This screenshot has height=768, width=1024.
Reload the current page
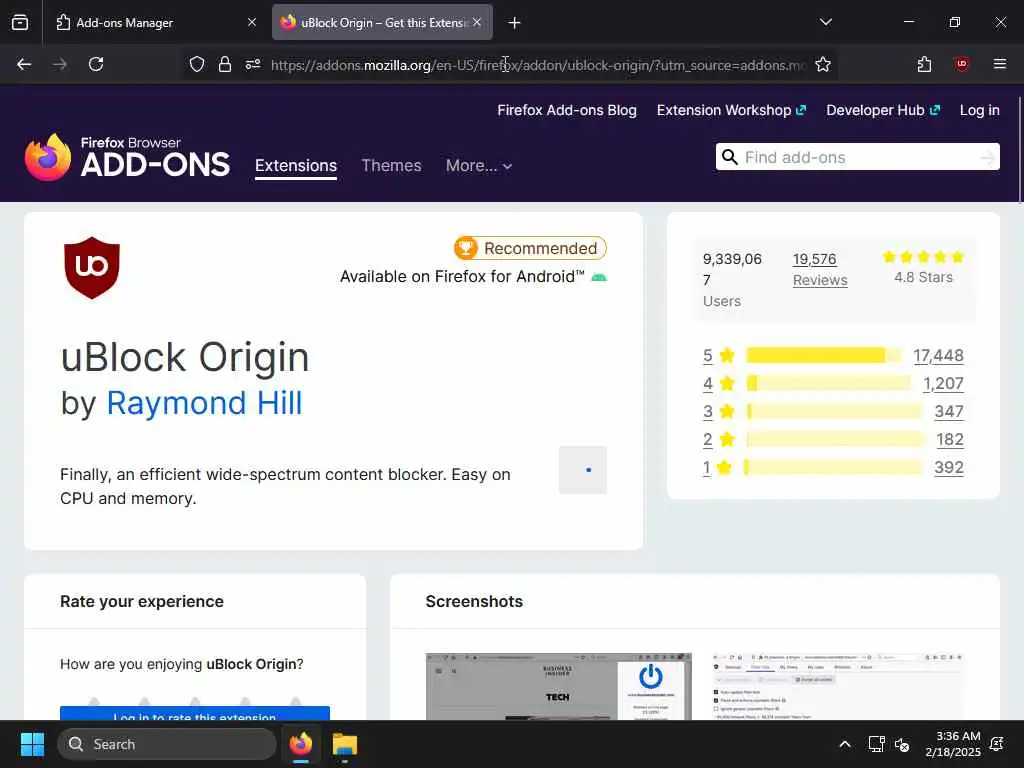pyautogui.click(x=96, y=65)
